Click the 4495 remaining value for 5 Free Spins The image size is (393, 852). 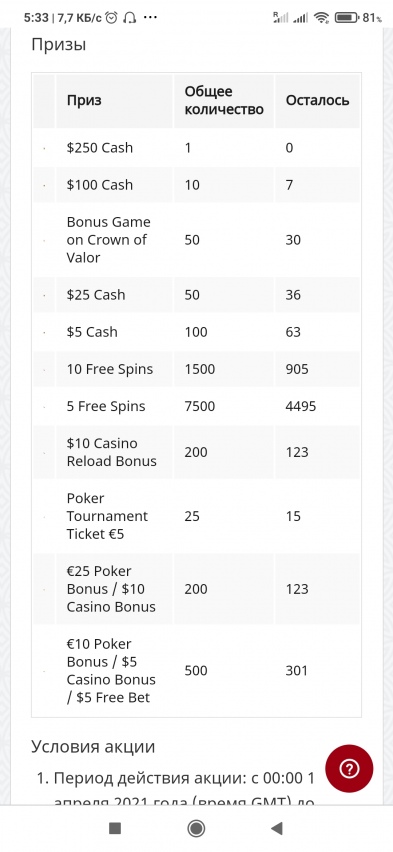301,406
